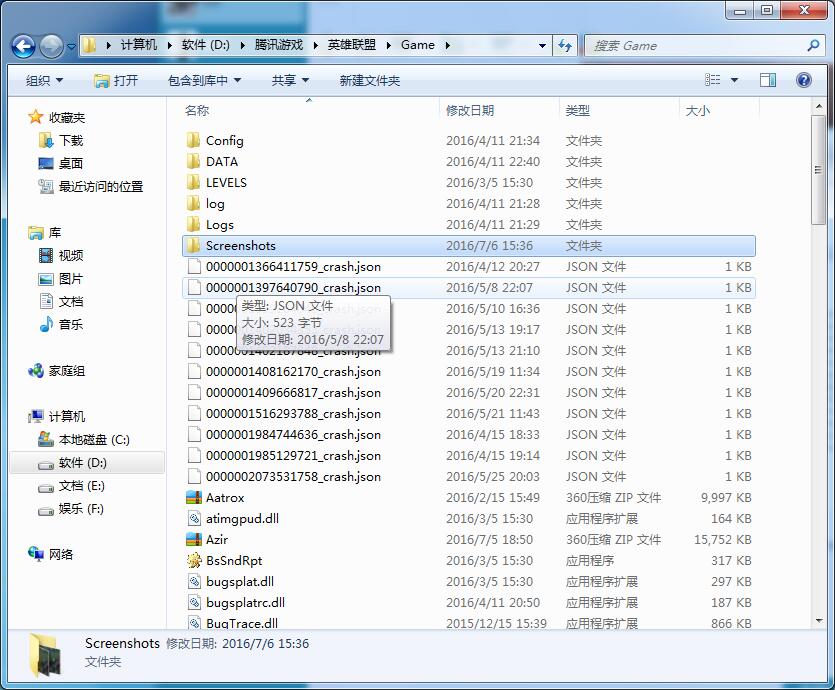Open Help with the question mark icon
Image resolution: width=835 pixels, height=690 pixels.
point(804,80)
